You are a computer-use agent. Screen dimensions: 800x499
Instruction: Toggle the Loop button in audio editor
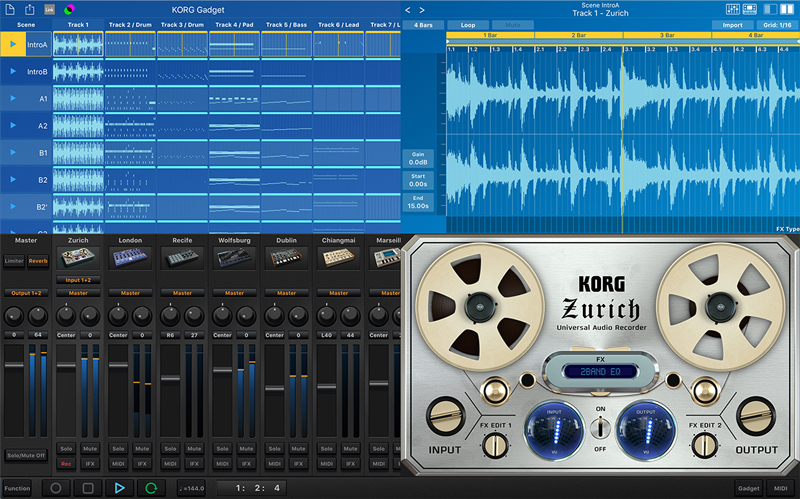coord(468,25)
